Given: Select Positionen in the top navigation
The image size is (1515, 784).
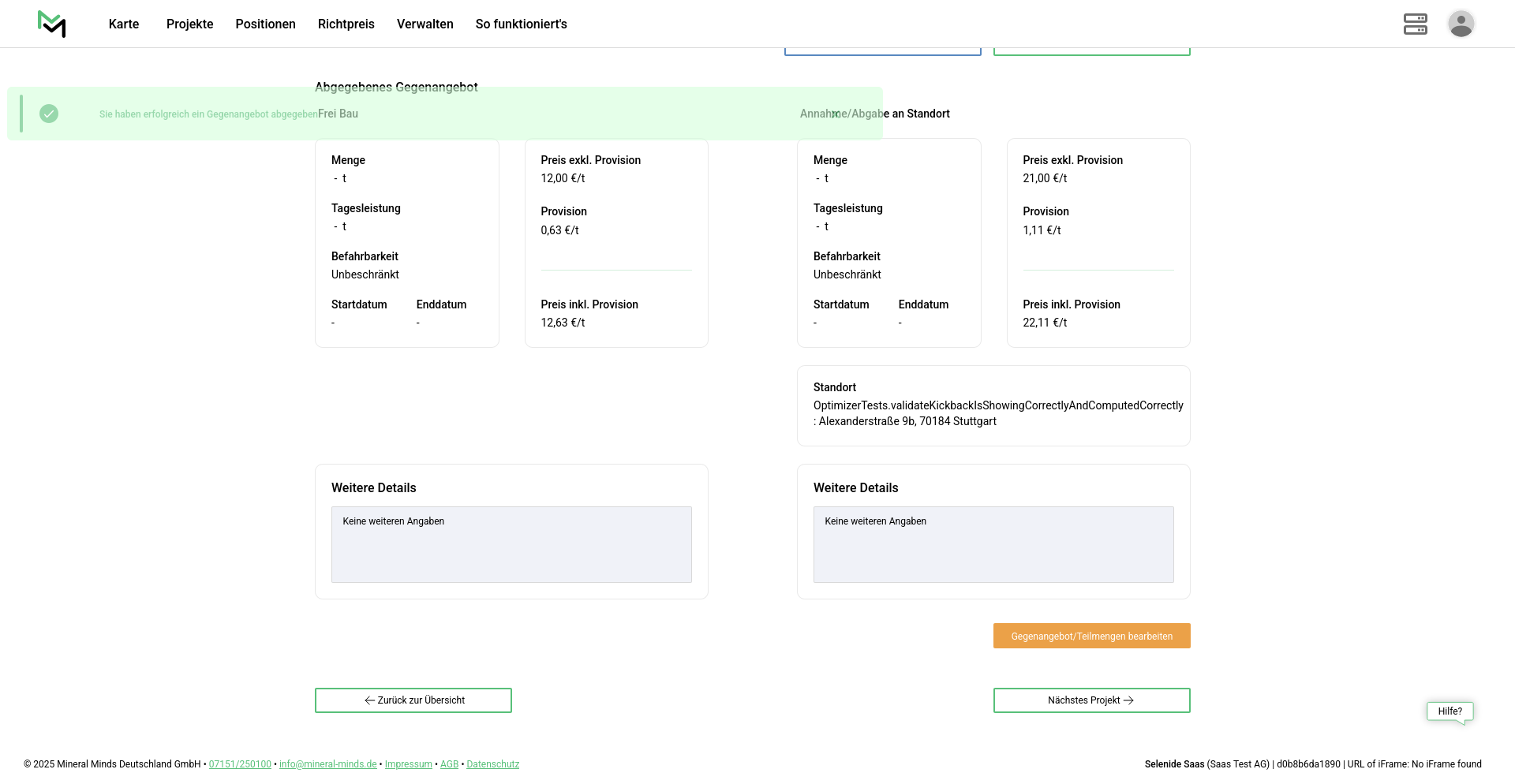Looking at the screenshot, I should click(265, 24).
